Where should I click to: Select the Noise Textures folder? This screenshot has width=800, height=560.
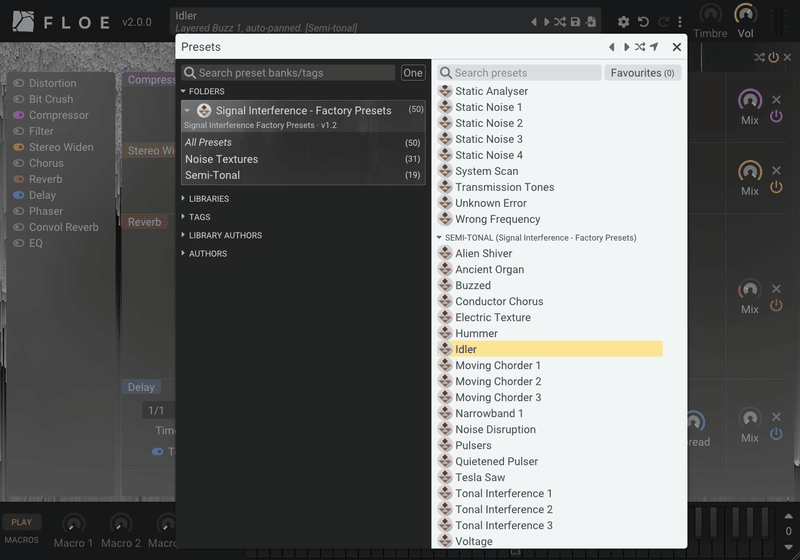point(303,159)
